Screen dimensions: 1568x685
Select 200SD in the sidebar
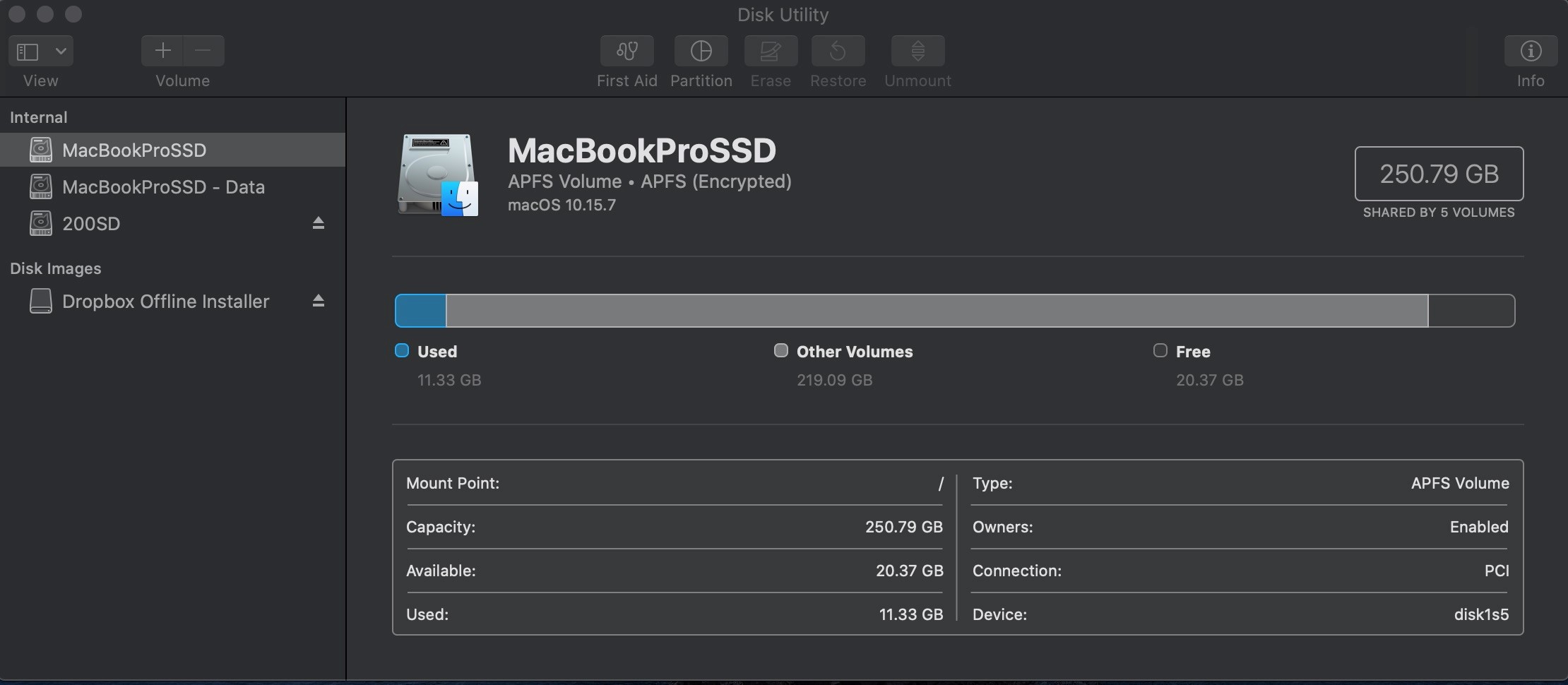(x=91, y=224)
